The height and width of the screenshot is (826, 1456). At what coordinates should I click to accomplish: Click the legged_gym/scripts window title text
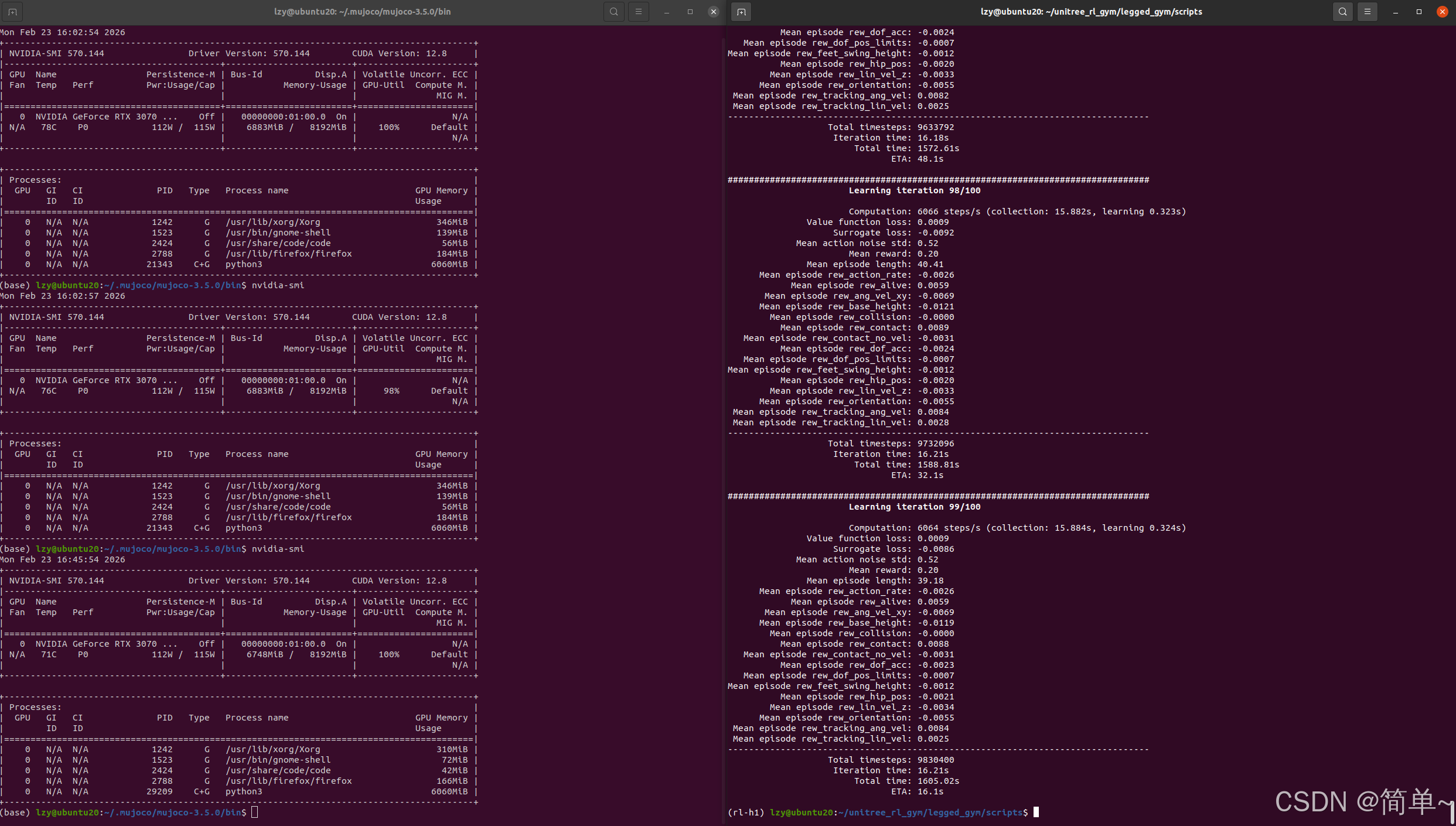click(1091, 12)
